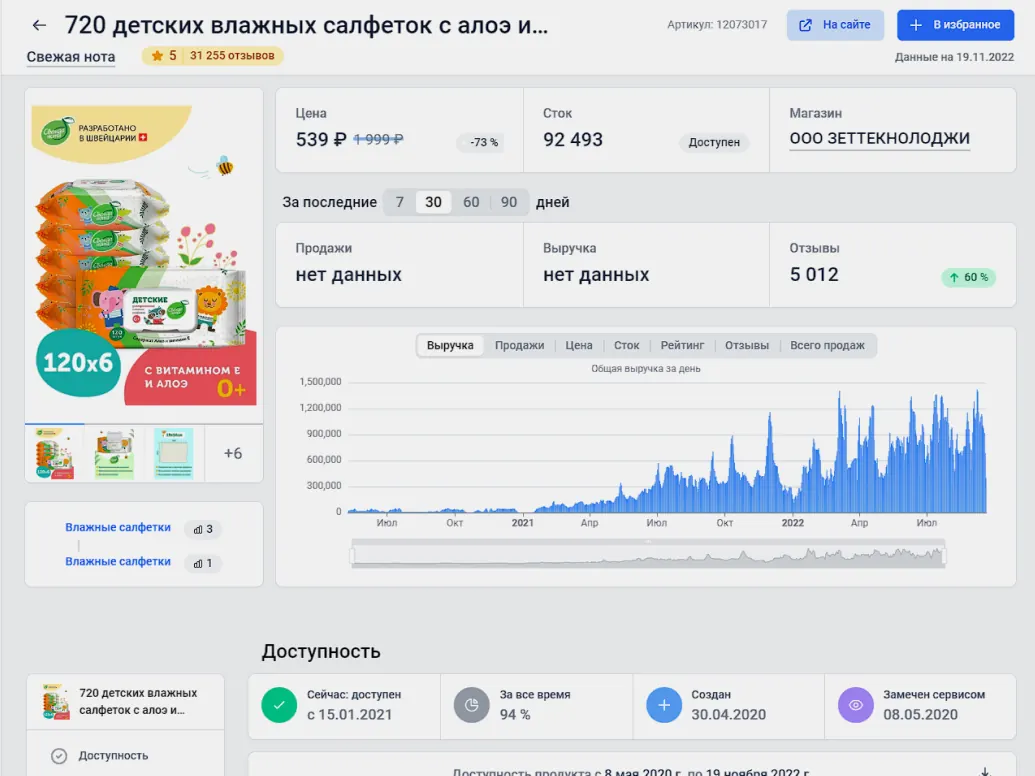Viewport: 1035px width, 776px height.
Task: Click the blue plus 'Создан' icon
Action: (664, 705)
